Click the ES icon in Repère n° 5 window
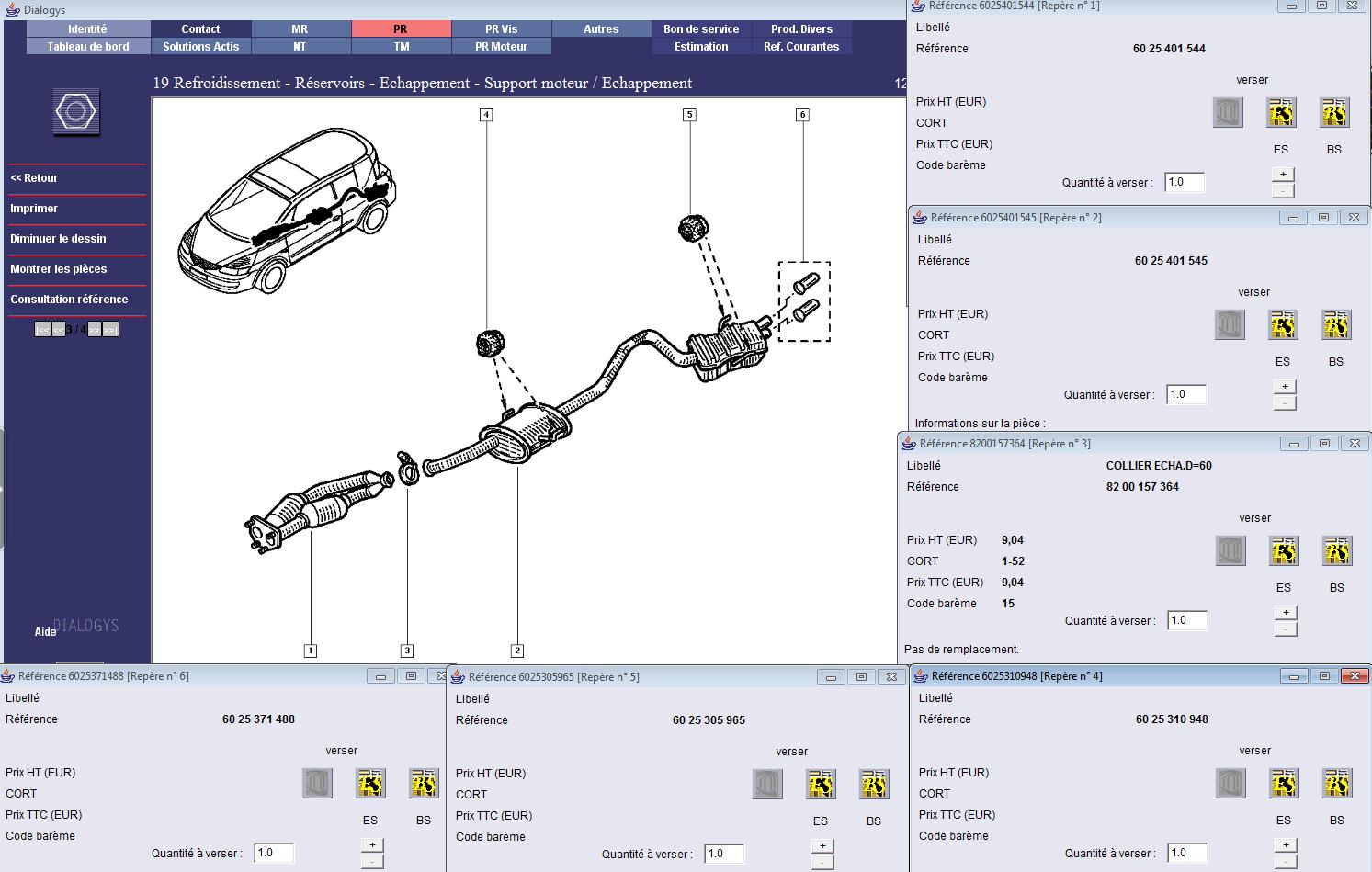Screen dimensions: 1372x872 tap(821, 785)
